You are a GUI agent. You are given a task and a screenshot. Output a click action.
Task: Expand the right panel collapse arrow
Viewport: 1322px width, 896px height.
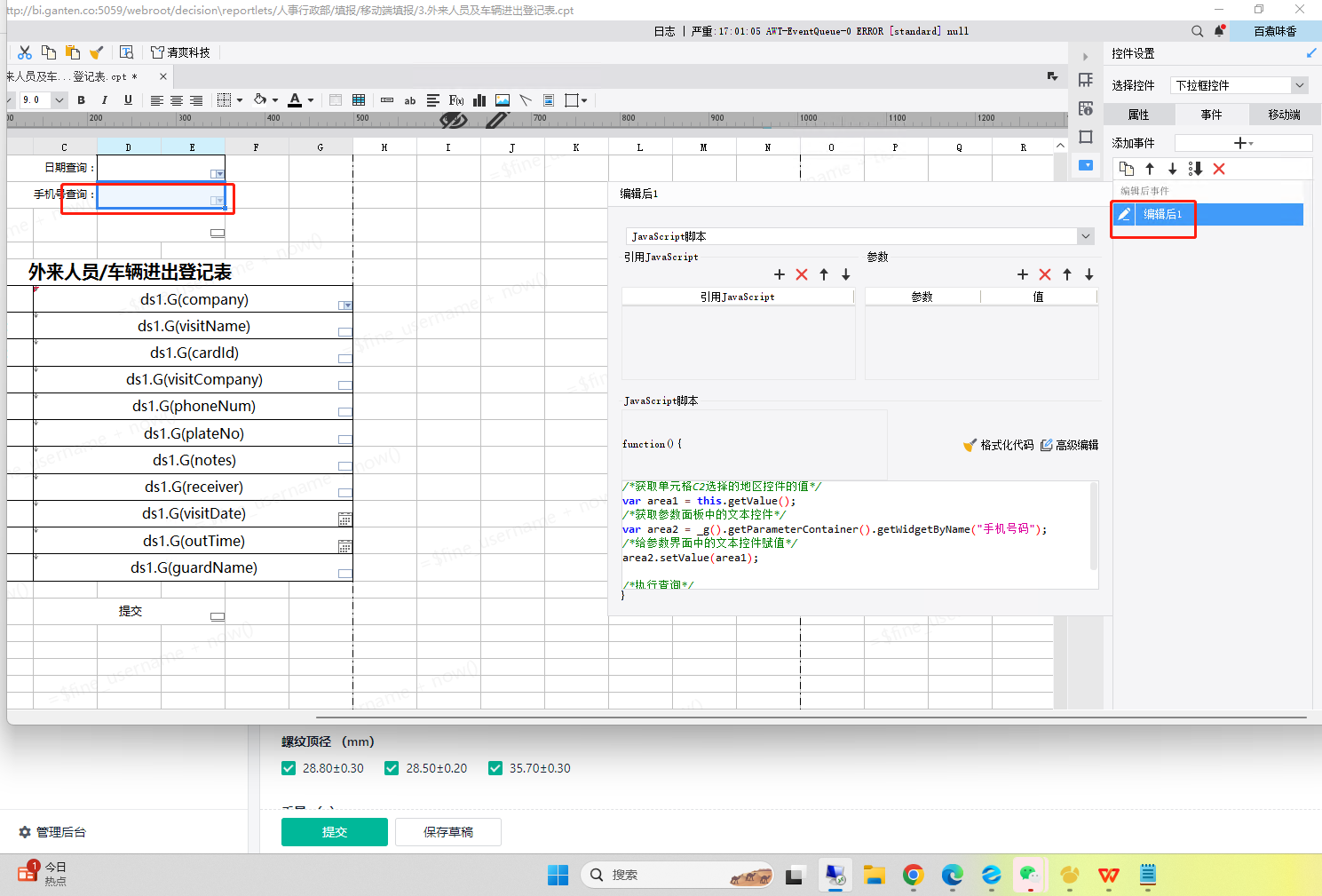(1085, 57)
